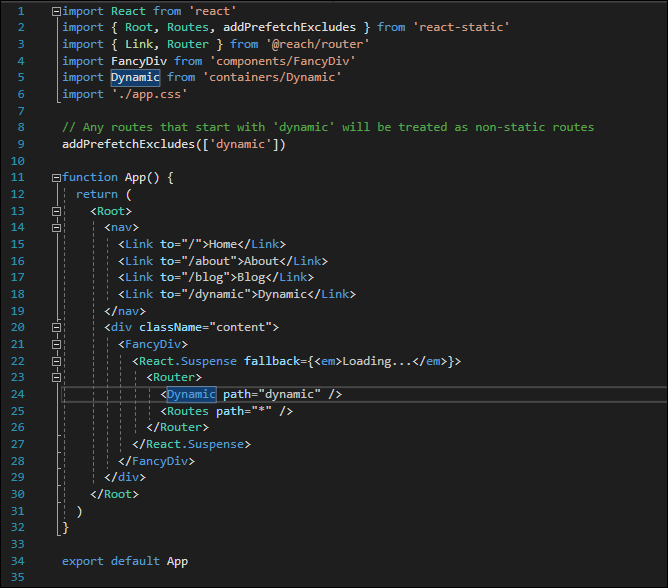Click the './app.css' import string
668x588 pixels.
[x=150, y=94]
